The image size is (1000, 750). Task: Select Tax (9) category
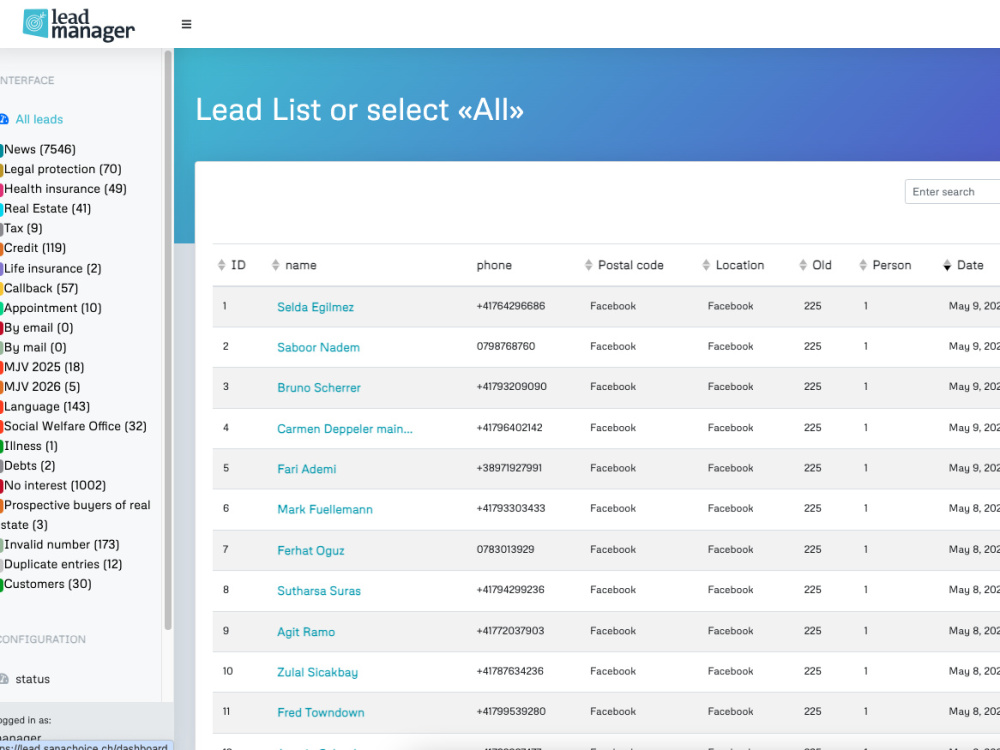pos(23,228)
